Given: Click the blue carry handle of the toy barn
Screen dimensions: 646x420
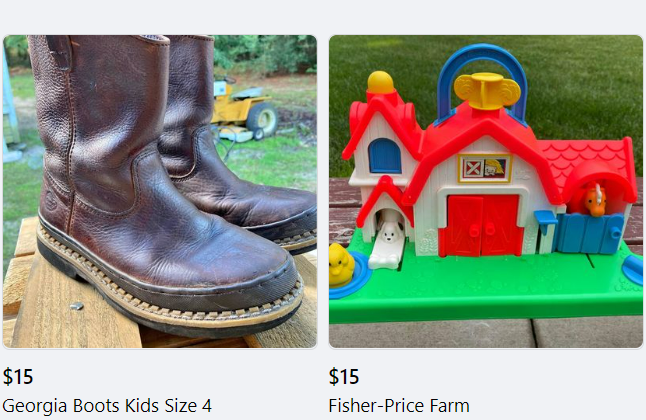Looking at the screenshot, I should click(x=482, y=79).
